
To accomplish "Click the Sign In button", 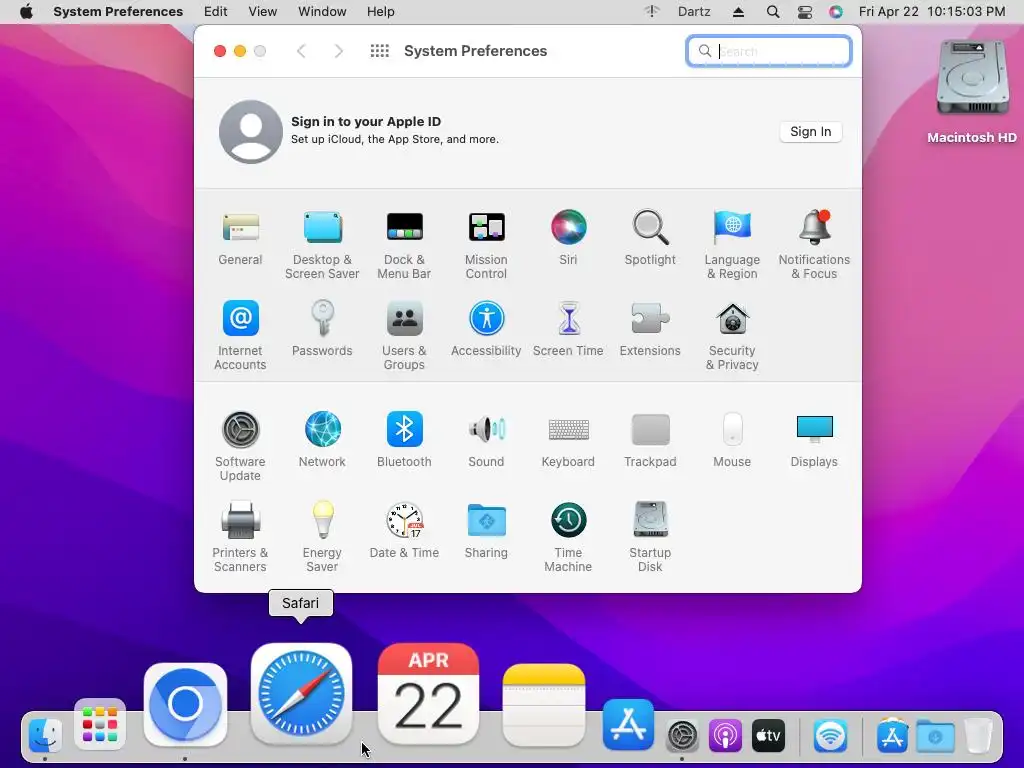I will point(810,131).
